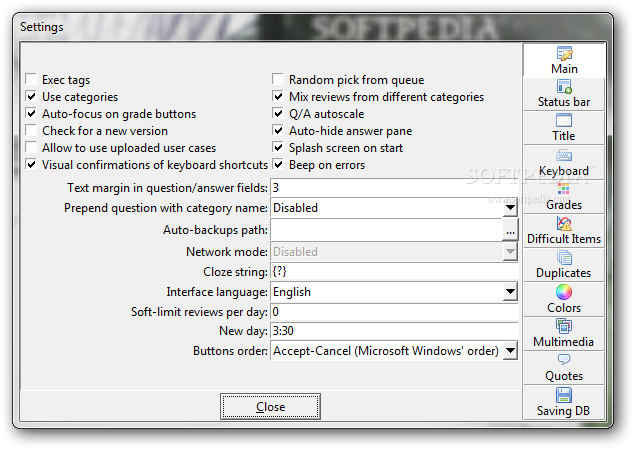The height and width of the screenshot is (449, 634).
Task: Enable the Exec tags checkbox
Action: [31, 78]
